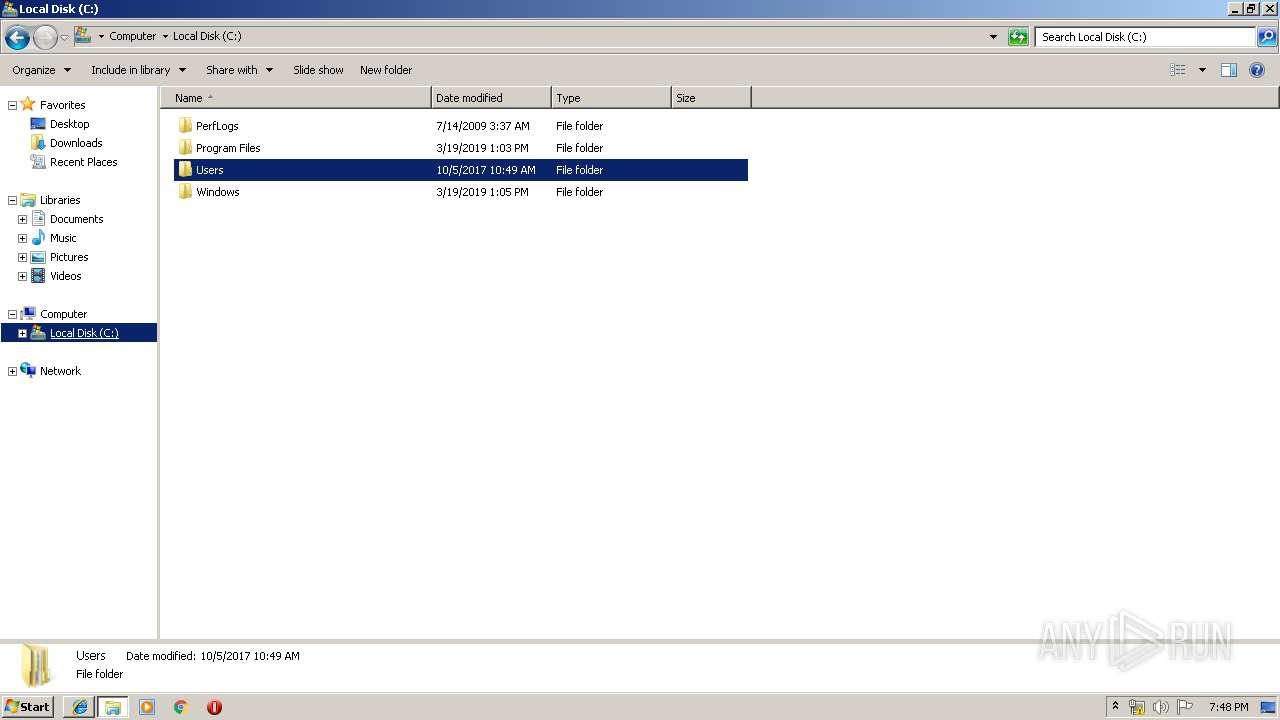Open the recent pages dropdown arrow
The image size is (1280, 720).
65,38
